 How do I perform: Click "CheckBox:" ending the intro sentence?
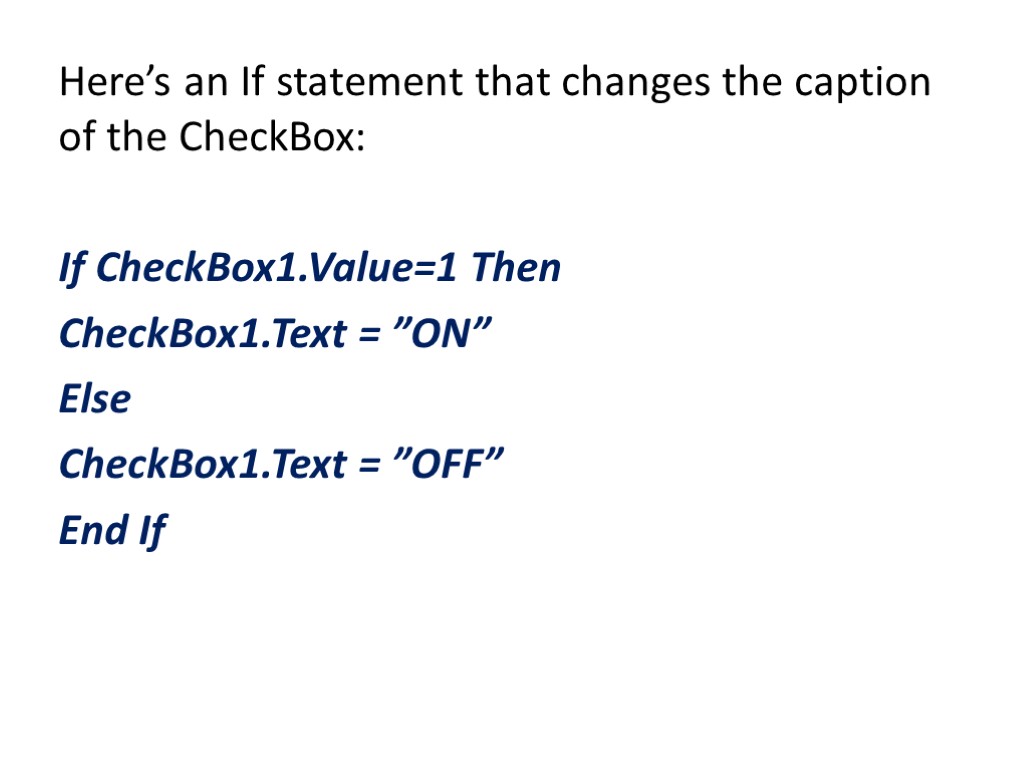pos(272,138)
